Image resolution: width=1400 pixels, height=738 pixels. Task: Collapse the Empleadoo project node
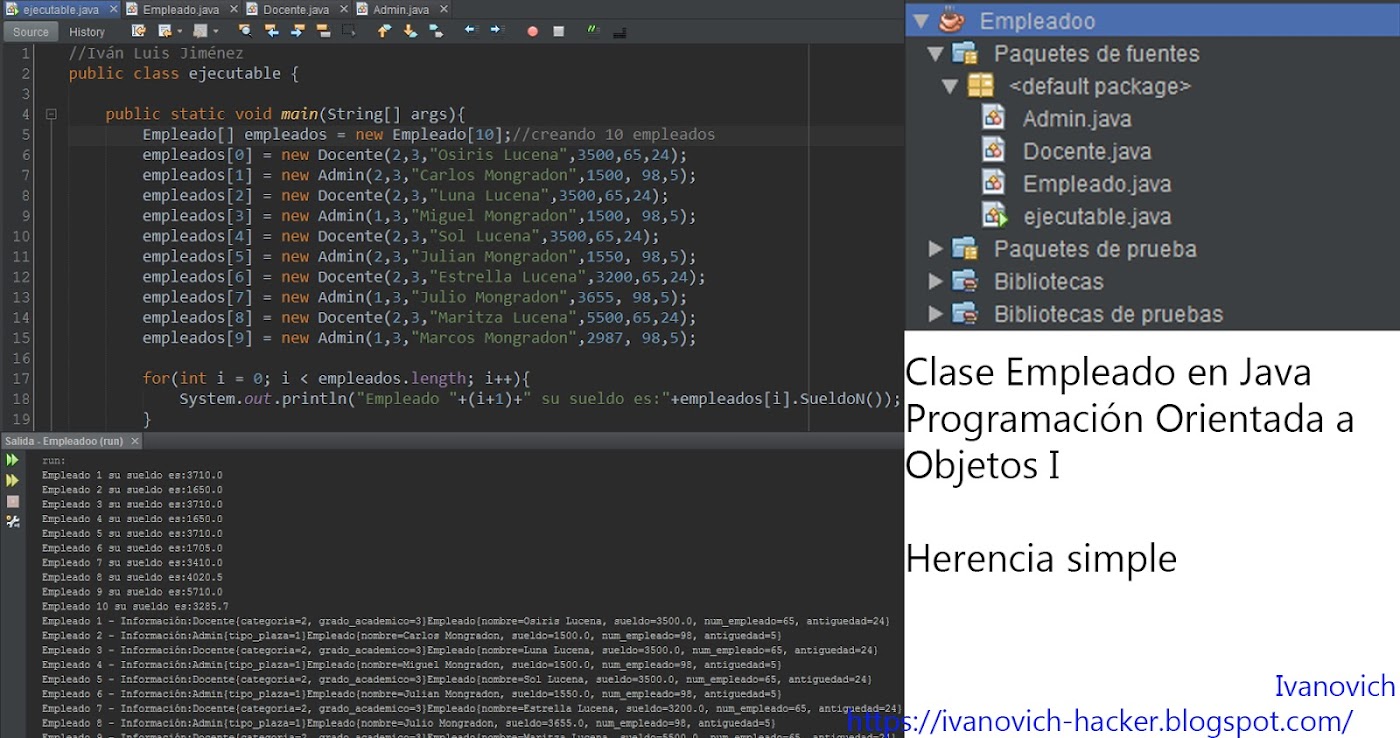pyautogui.click(x=922, y=20)
